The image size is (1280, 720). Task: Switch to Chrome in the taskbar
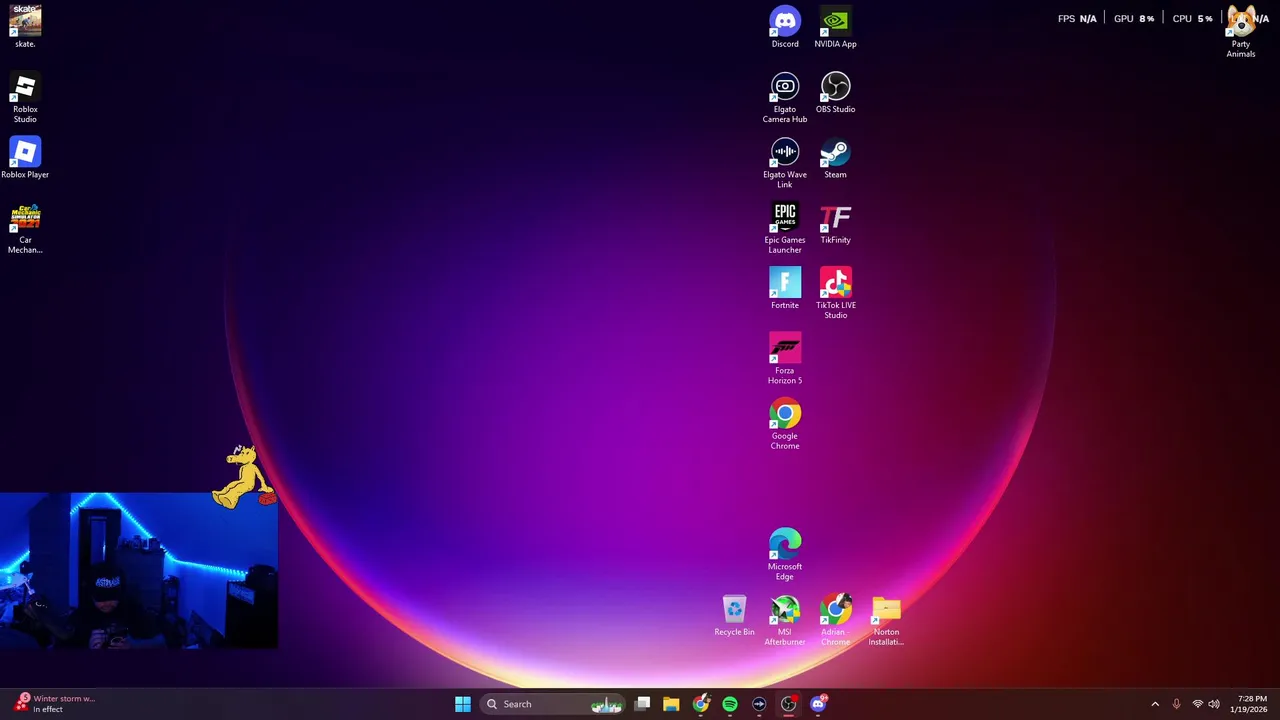pos(701,704)
